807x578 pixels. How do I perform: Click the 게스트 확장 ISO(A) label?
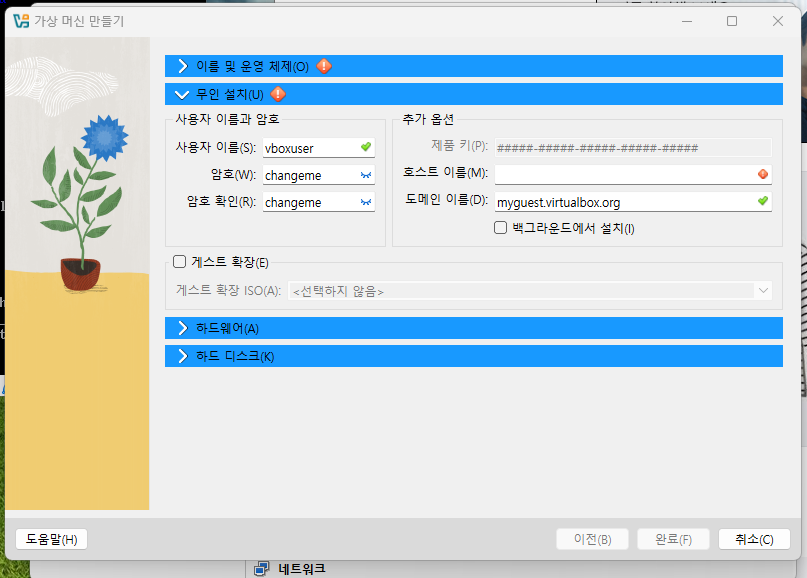[229, 290]
